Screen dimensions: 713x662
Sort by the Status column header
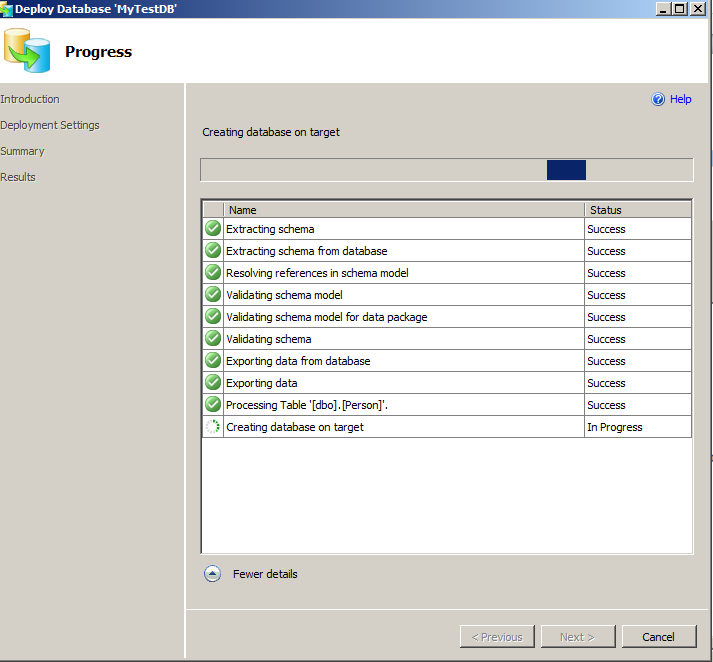point(637,210)
